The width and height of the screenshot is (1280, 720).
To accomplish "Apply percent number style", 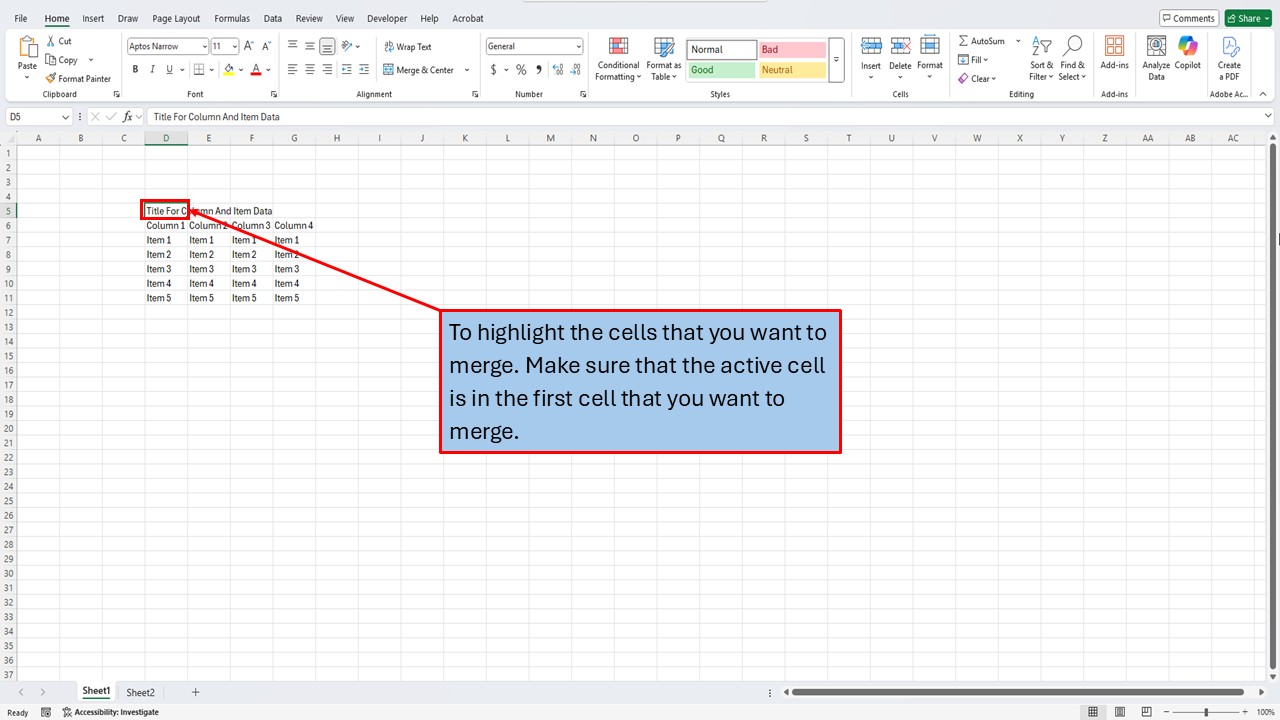I will (x=521, y=69).
